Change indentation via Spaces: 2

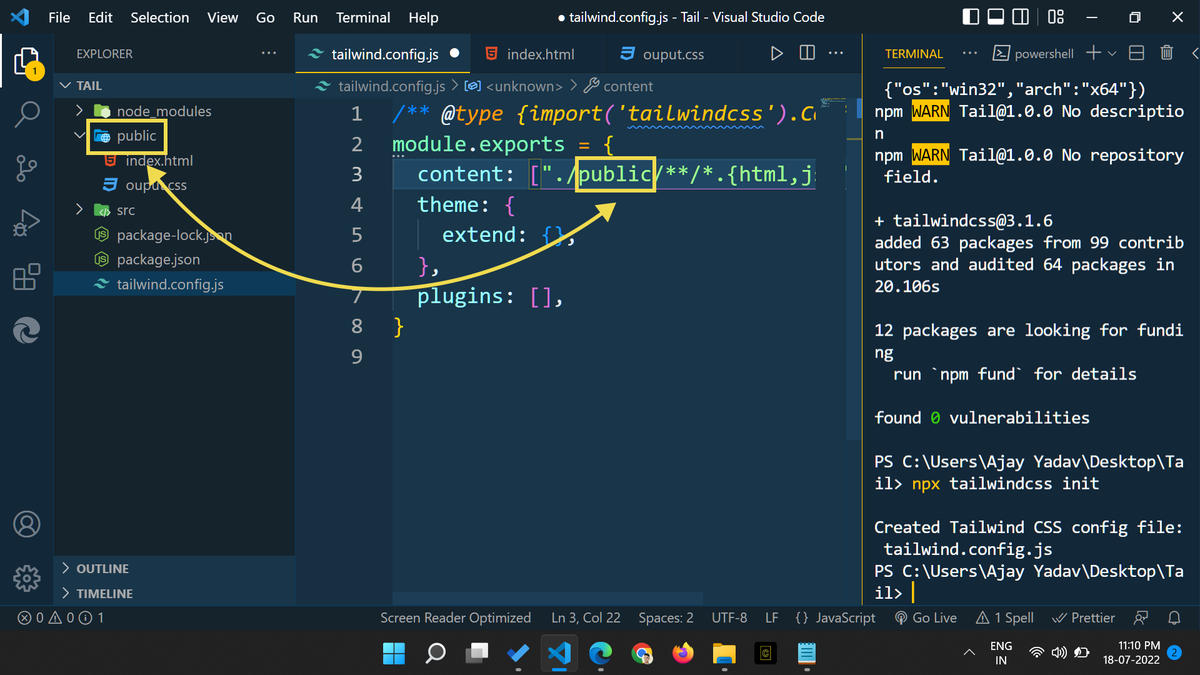tap(666, 618)
